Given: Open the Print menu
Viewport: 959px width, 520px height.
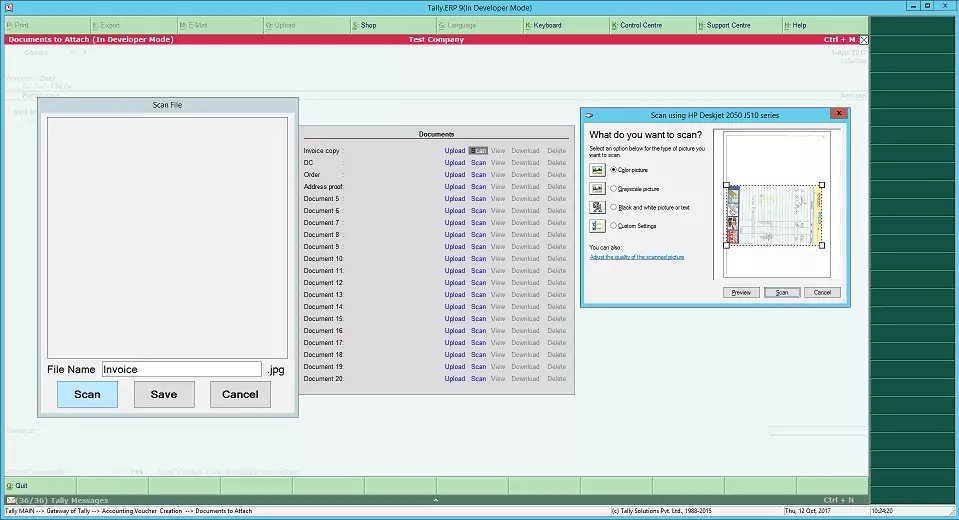Looking at the screenshot, I should (x=18, y=25).
